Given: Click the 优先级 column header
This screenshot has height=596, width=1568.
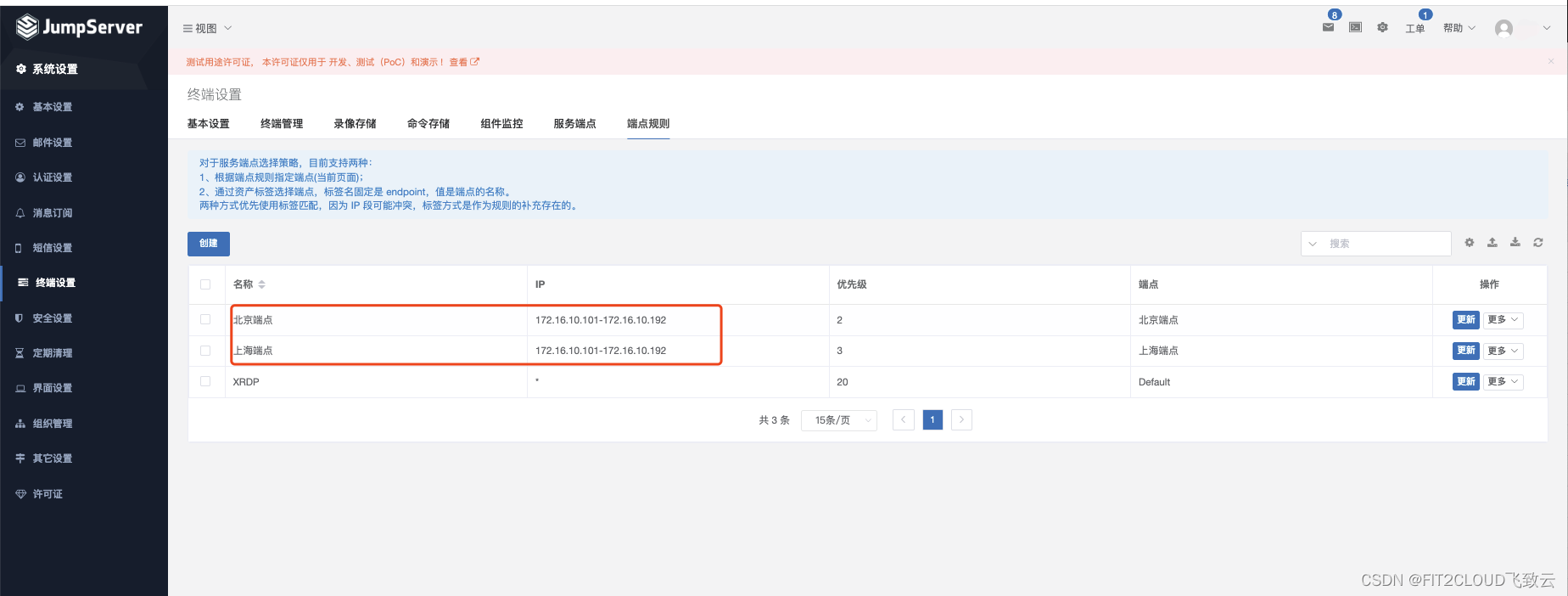Looking at the screenshot, I should pos(852,284).
